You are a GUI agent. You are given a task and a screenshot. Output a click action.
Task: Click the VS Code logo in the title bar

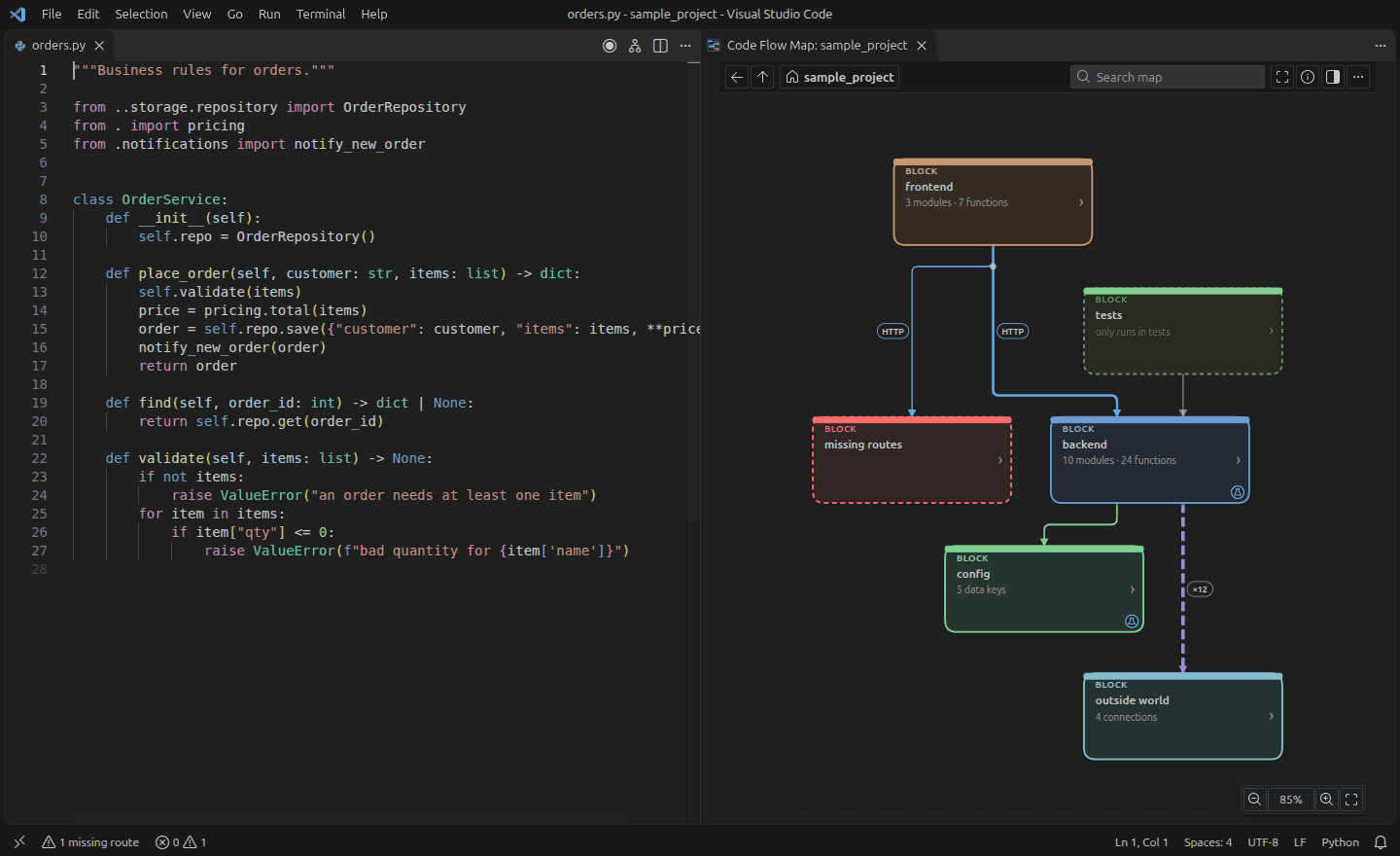pos(17,14)
